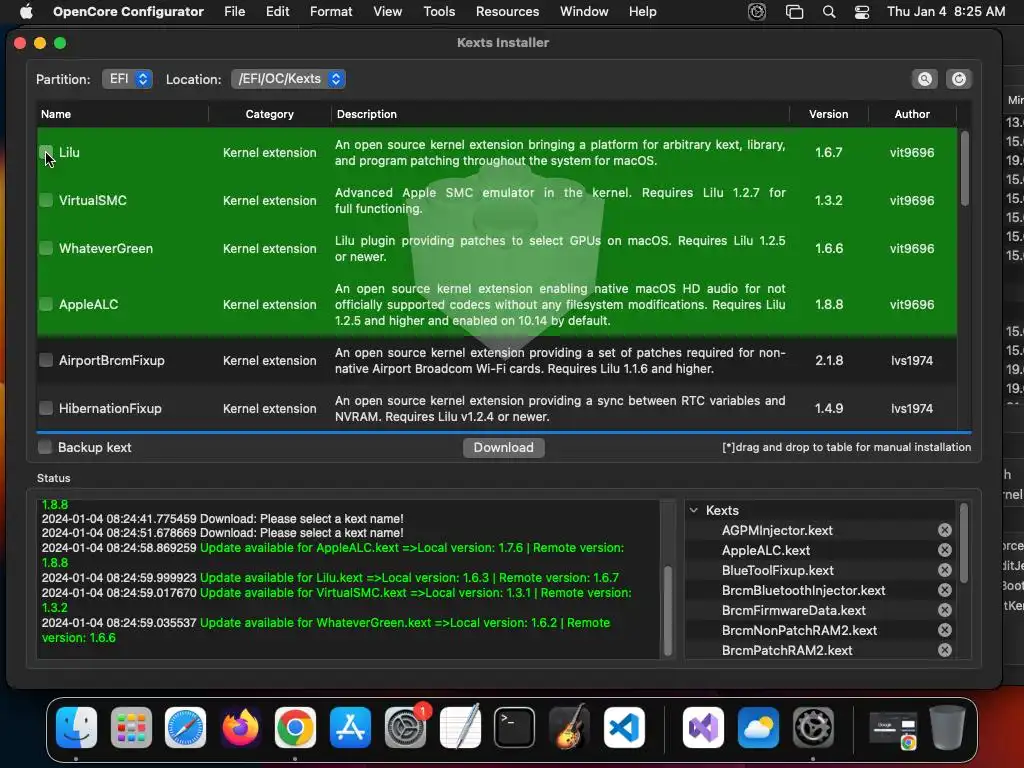
Task: Select the BrcmPatchRAM2.kext row
Action: pos(821,650)
